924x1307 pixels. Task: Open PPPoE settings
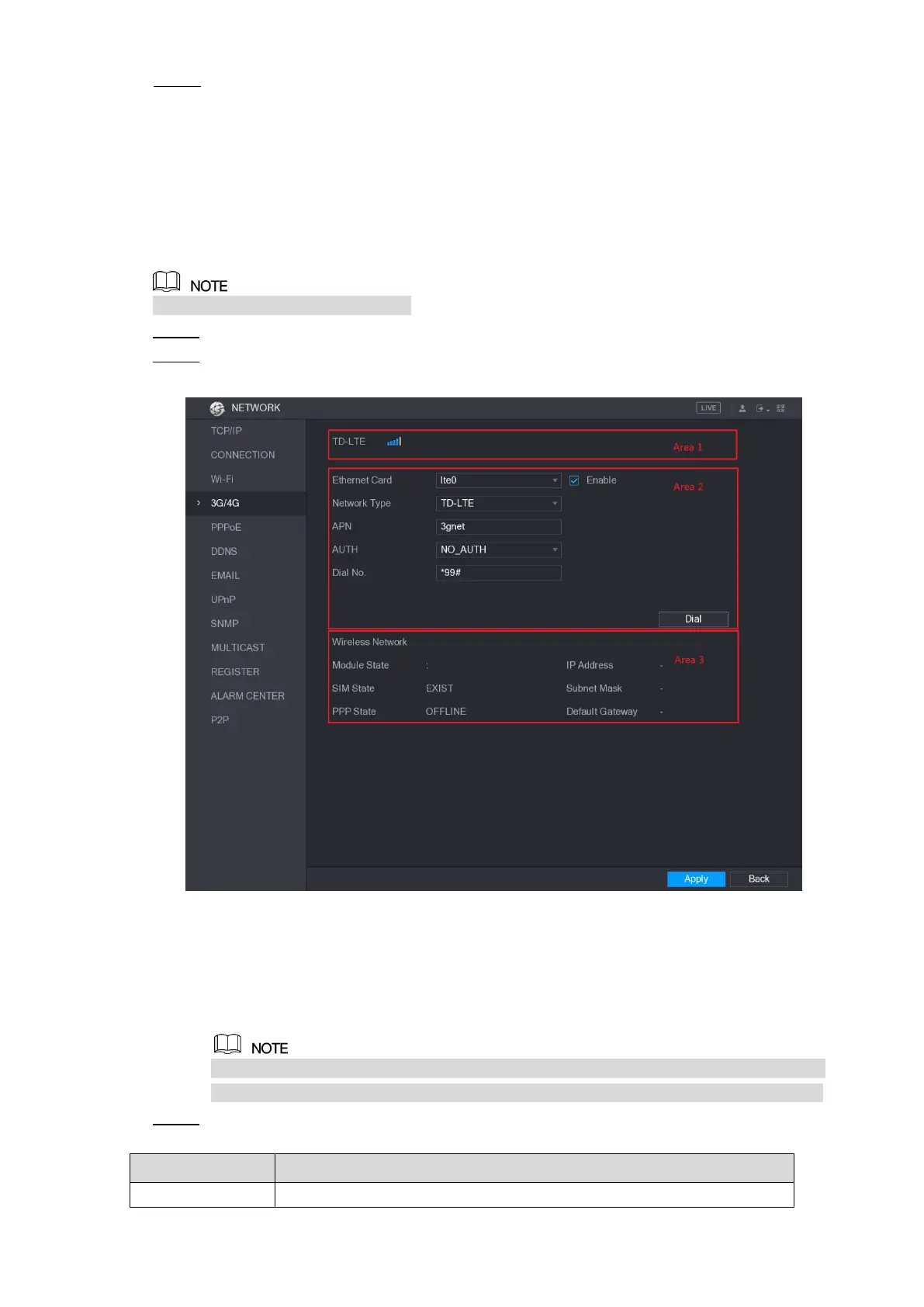coord(226,527)
